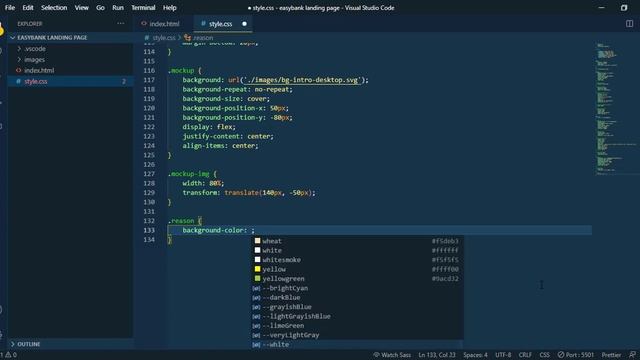
Task: Click the .reason selector on line 132
Action: (181, 221)
